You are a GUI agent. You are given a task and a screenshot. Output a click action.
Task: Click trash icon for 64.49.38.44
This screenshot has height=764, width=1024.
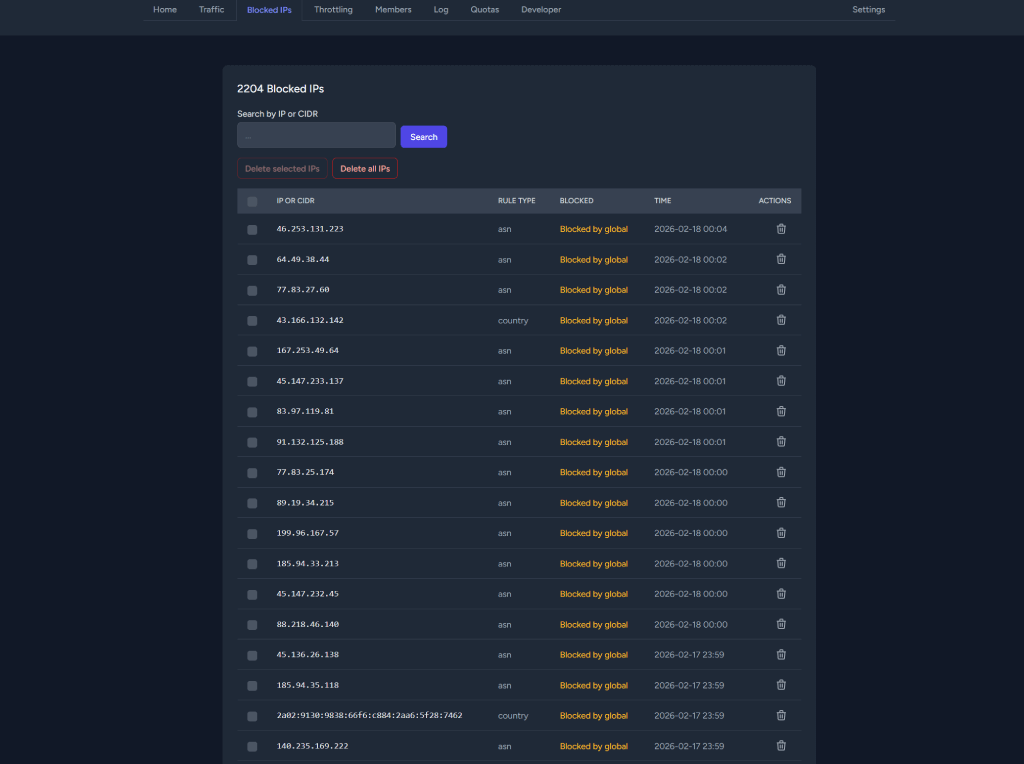point(781,259)
